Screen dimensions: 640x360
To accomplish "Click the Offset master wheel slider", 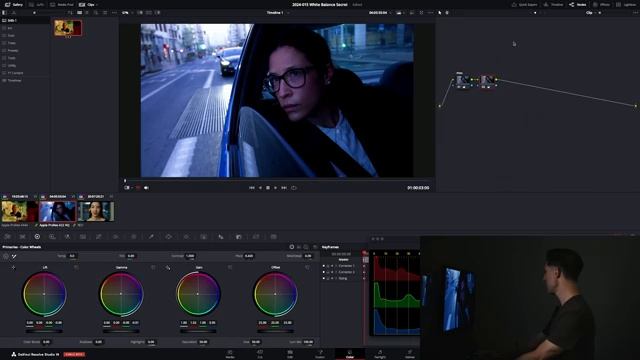I will [x=275, y=331].
